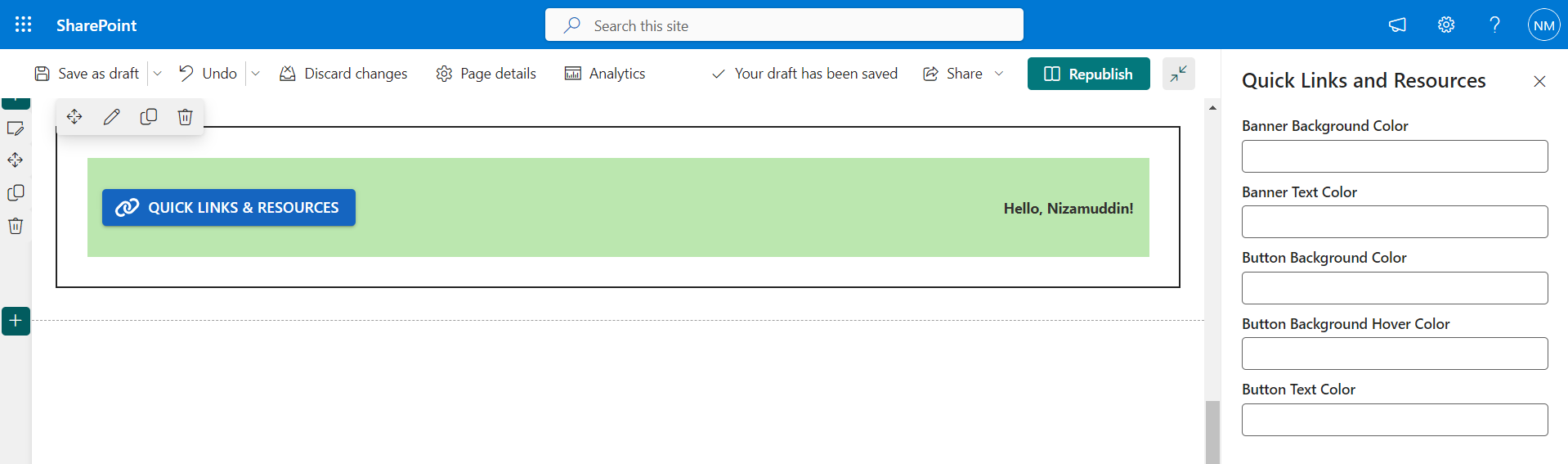Click the Republish button
Viewport: 1568px width, 464px height.
(x=1089, y=74)
